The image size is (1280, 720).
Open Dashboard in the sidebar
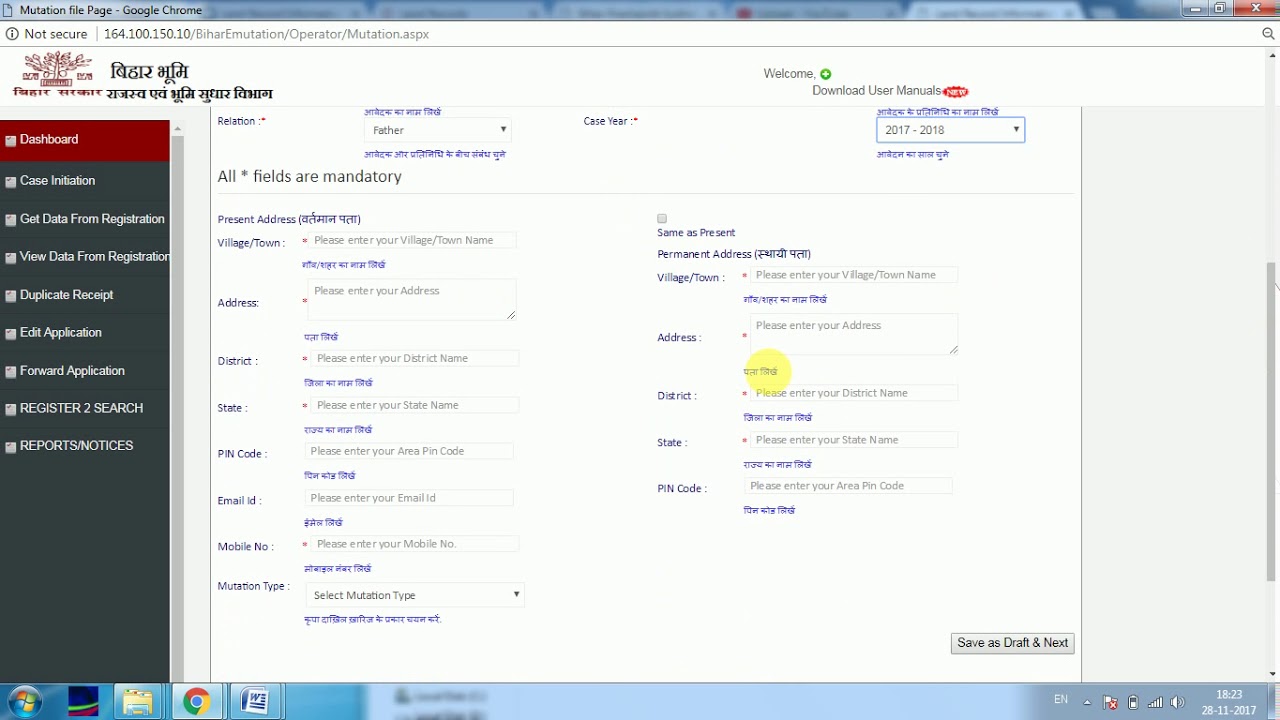click(x=49, y=139)
